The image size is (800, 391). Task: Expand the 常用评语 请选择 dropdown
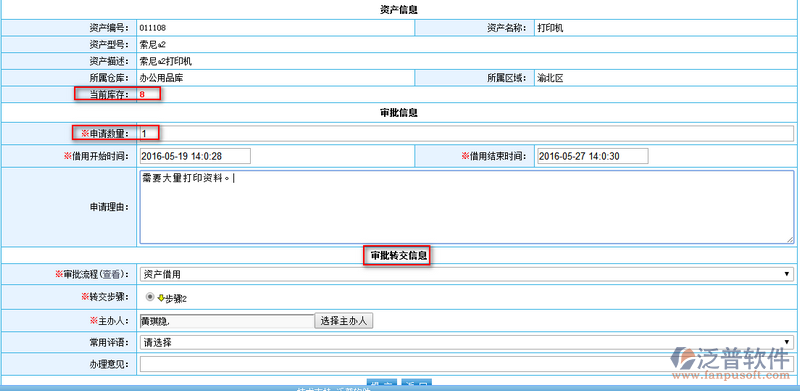tap(466, 343)
